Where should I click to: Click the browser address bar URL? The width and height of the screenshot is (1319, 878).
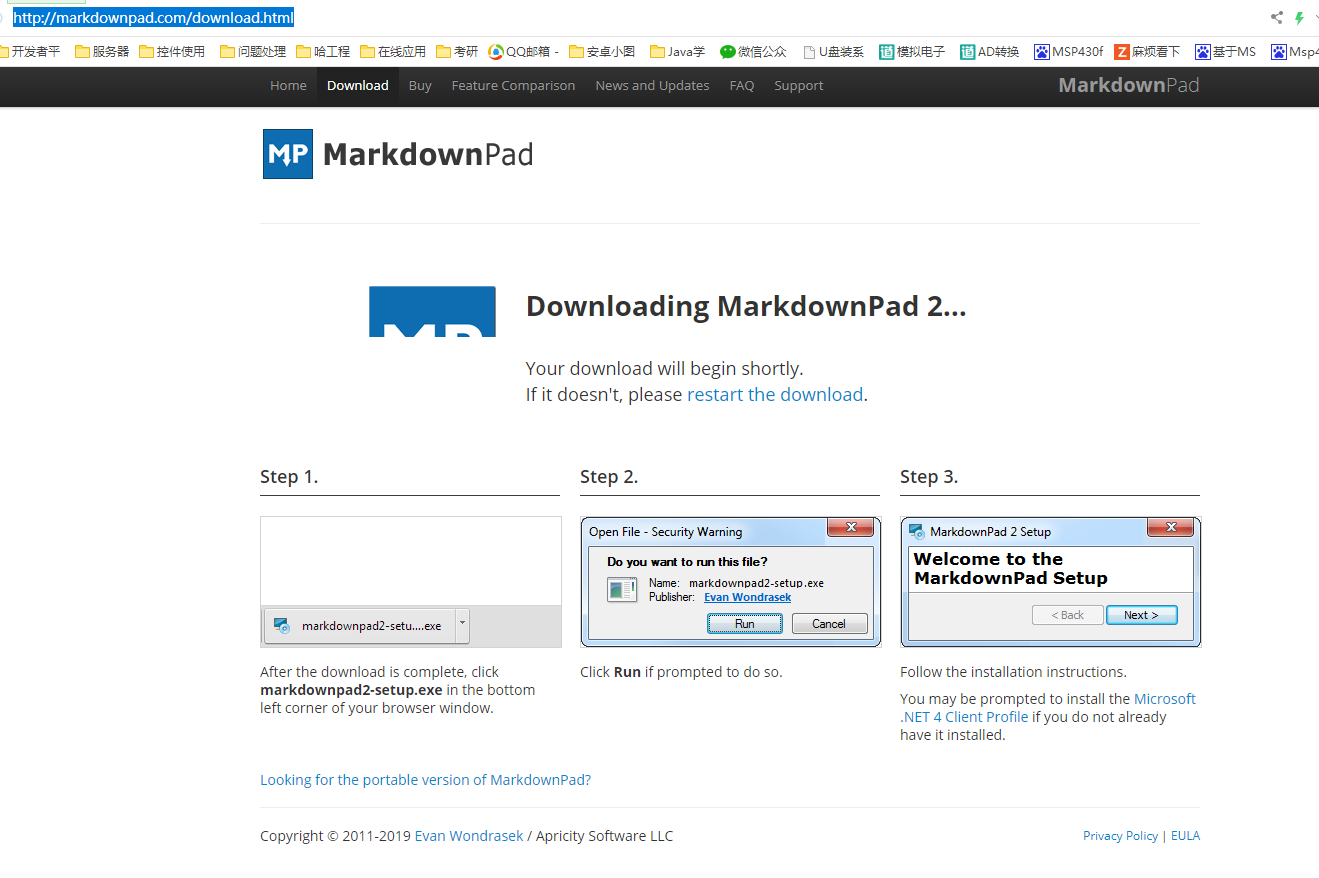click(150, 17)
